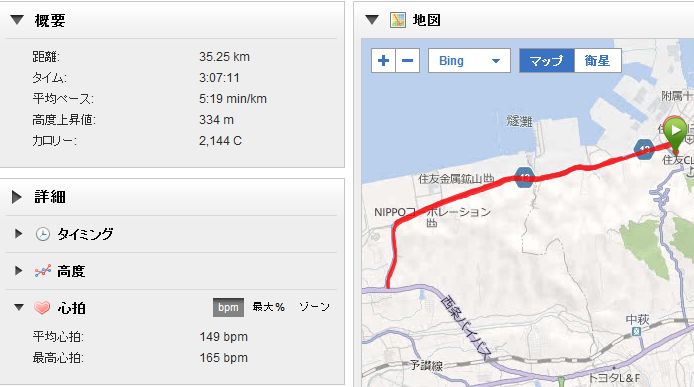Expand the 高度 elevation section
The width and height of the screenshot is (694, 387).
[x=19, y=271]
